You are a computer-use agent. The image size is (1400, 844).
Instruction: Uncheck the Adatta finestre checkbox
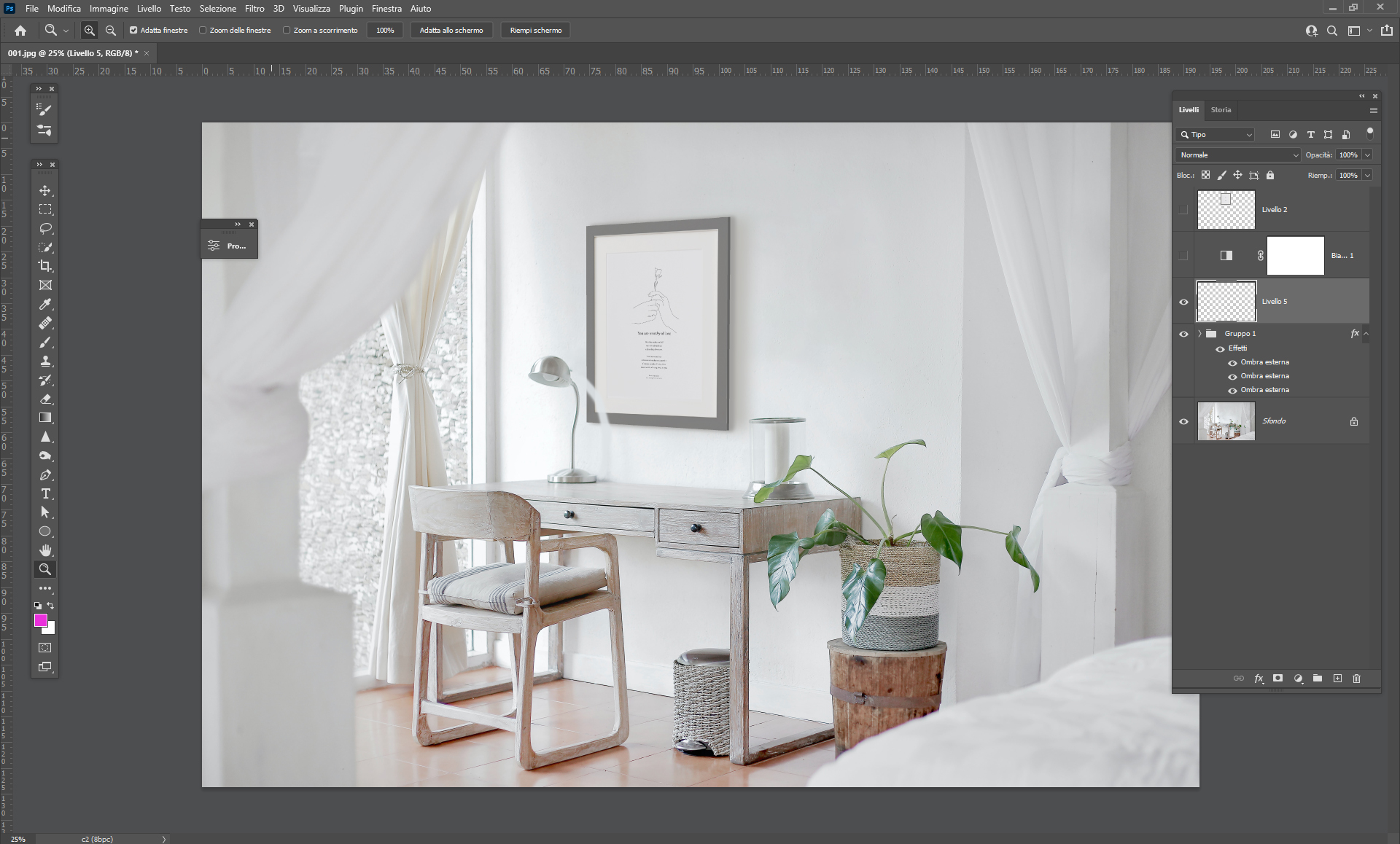click(133, 31)
